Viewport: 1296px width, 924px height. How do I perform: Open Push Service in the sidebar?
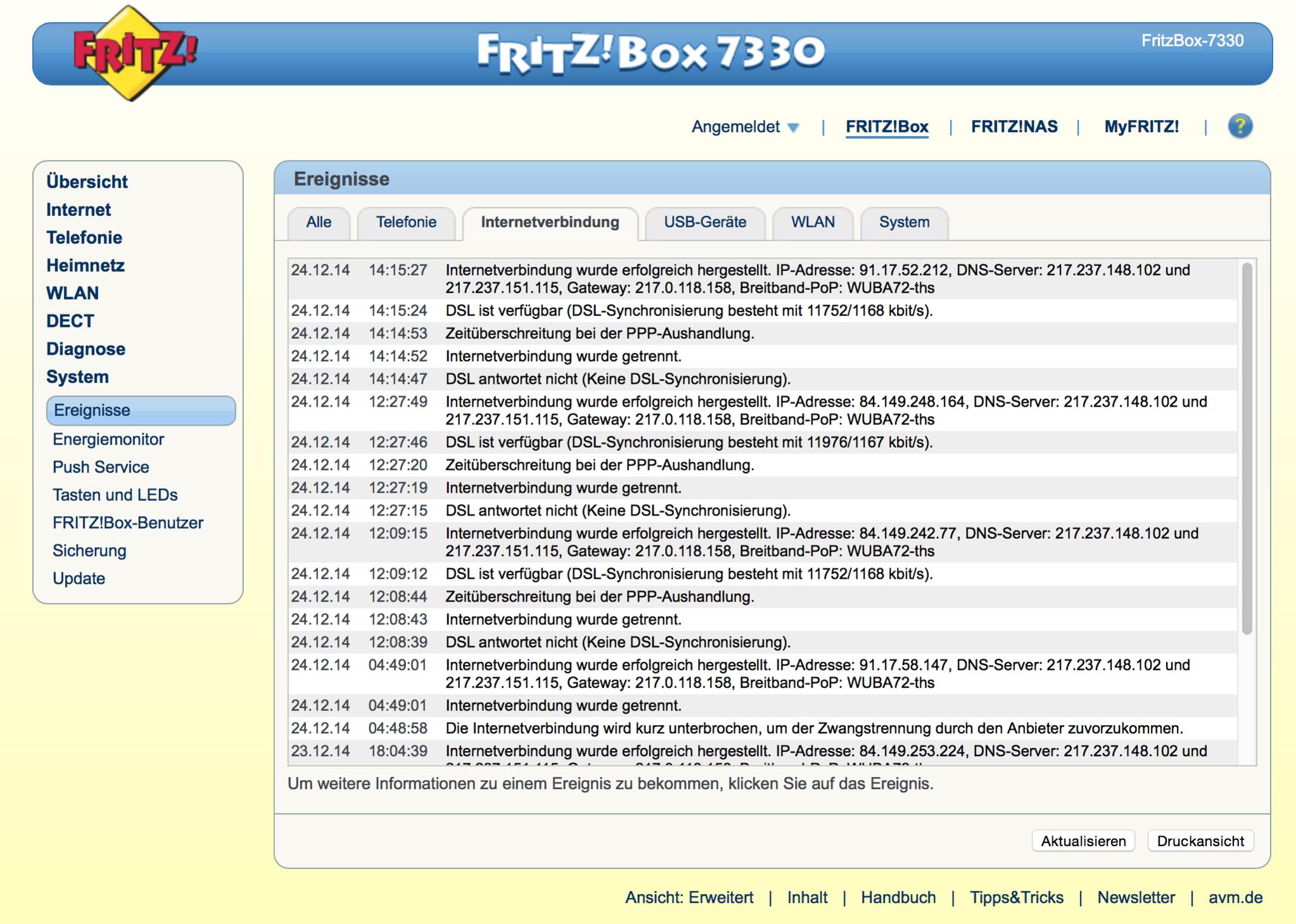click(x=101, y=467)
